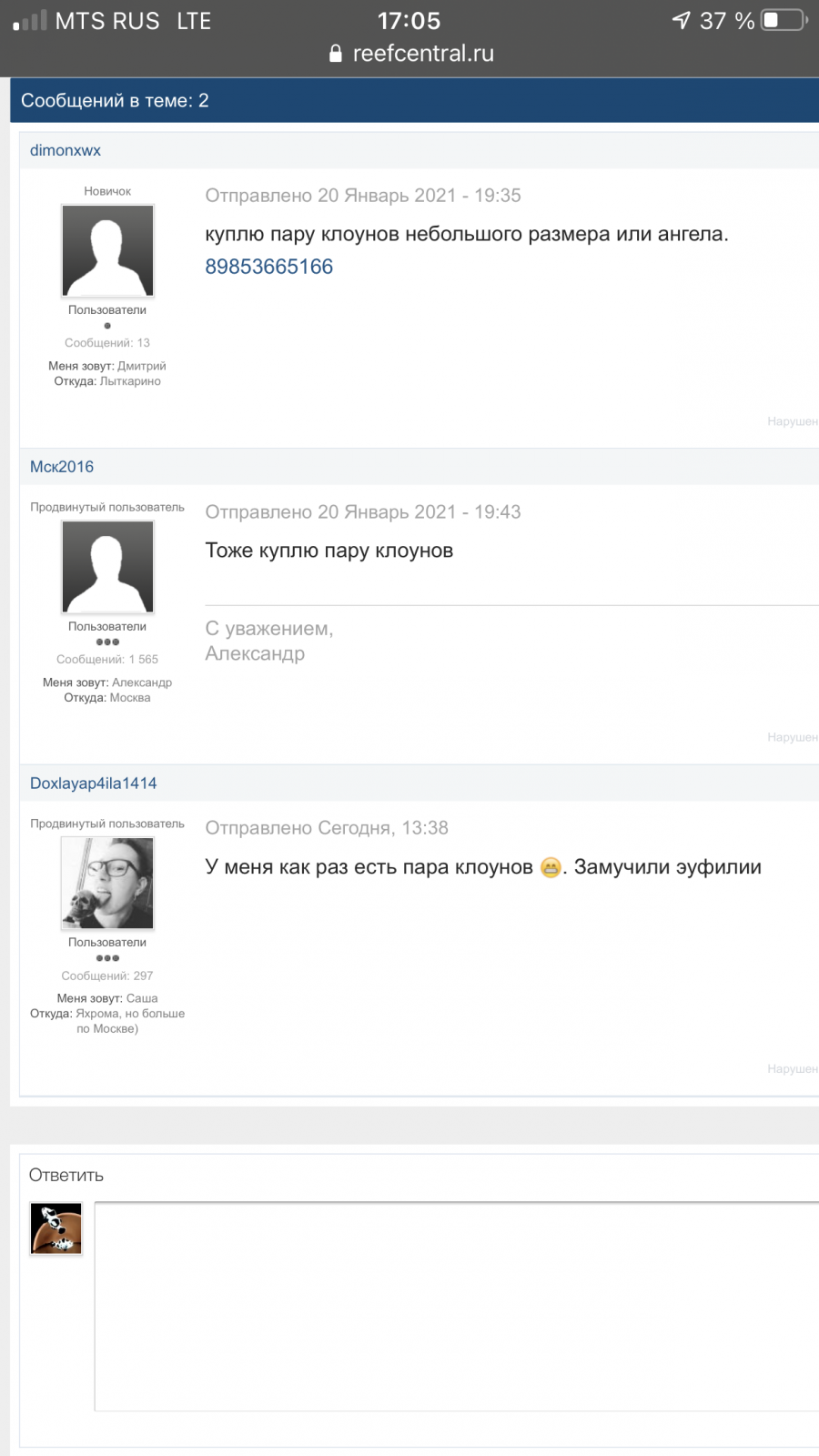Click Мск2016 'Продвинутый пользователь' rank label
This screenshot has width=819, height=1456.
tap(107, 508)
